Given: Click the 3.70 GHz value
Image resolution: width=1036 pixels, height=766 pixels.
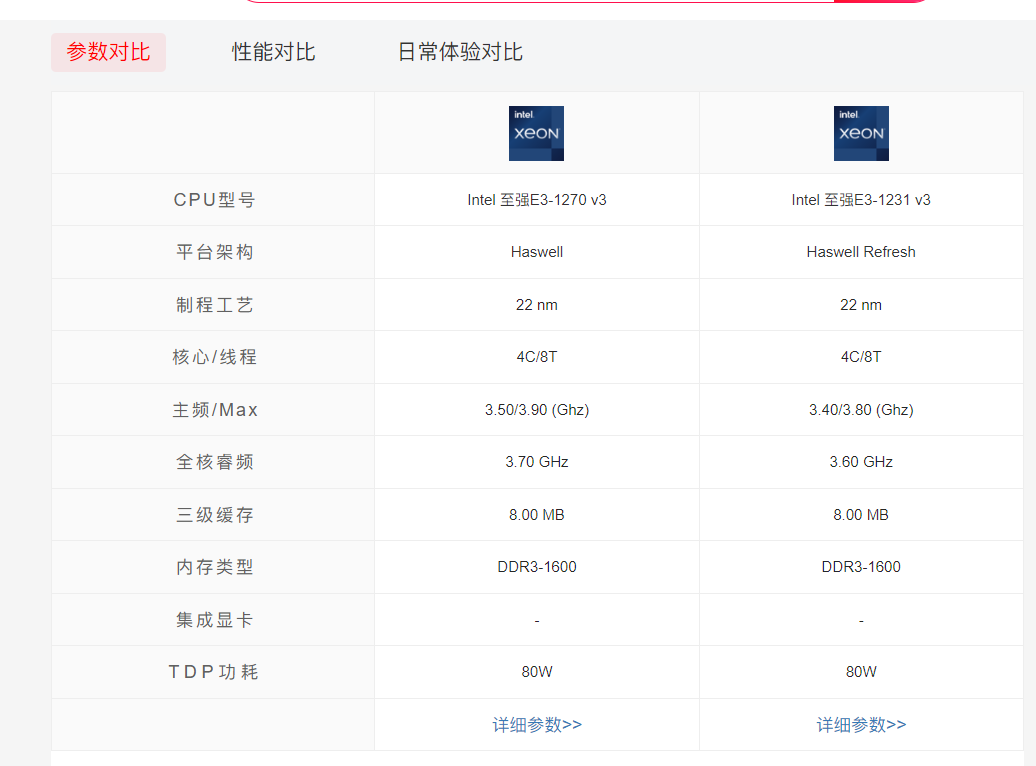Looking at the screenshot, I should [536, 462].
